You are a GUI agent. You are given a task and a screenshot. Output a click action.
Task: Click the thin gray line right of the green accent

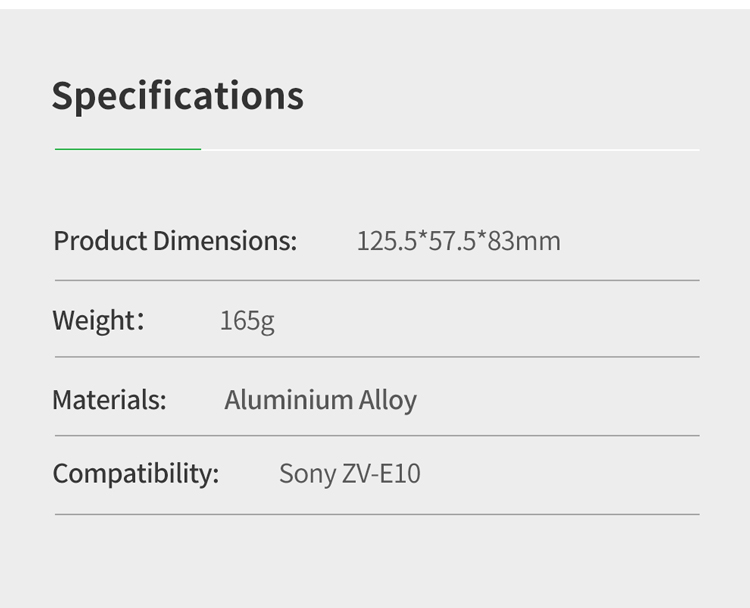point(450,150)
